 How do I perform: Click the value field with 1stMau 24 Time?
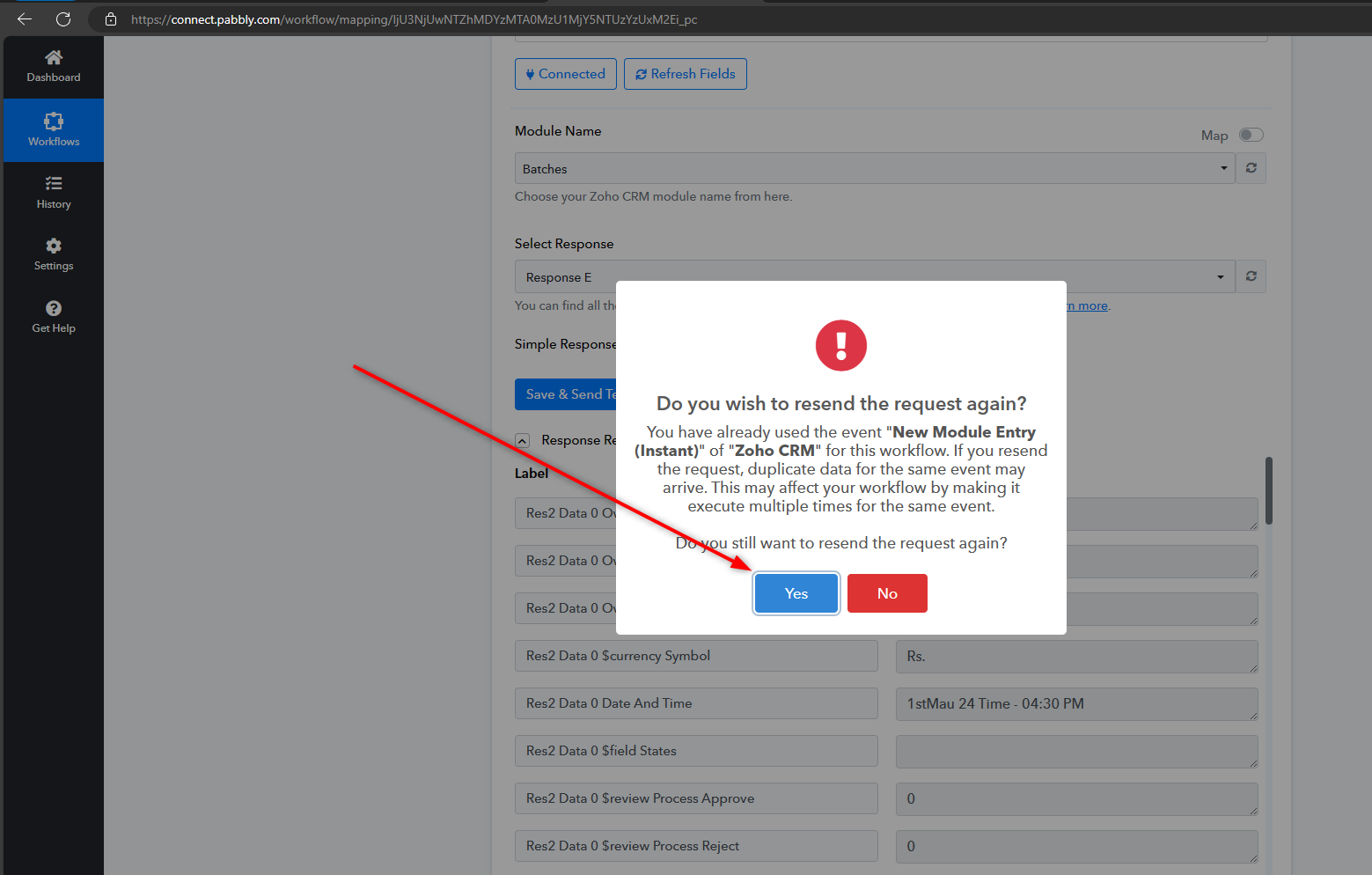(1077, 703)
